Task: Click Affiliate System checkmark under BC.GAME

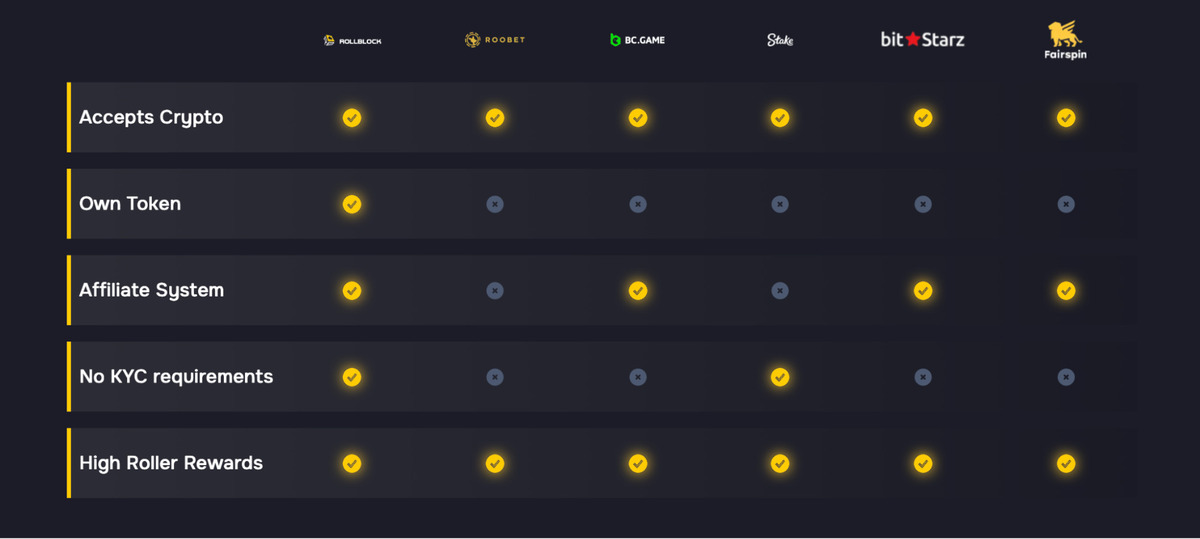Action: [x=638, y=291]
